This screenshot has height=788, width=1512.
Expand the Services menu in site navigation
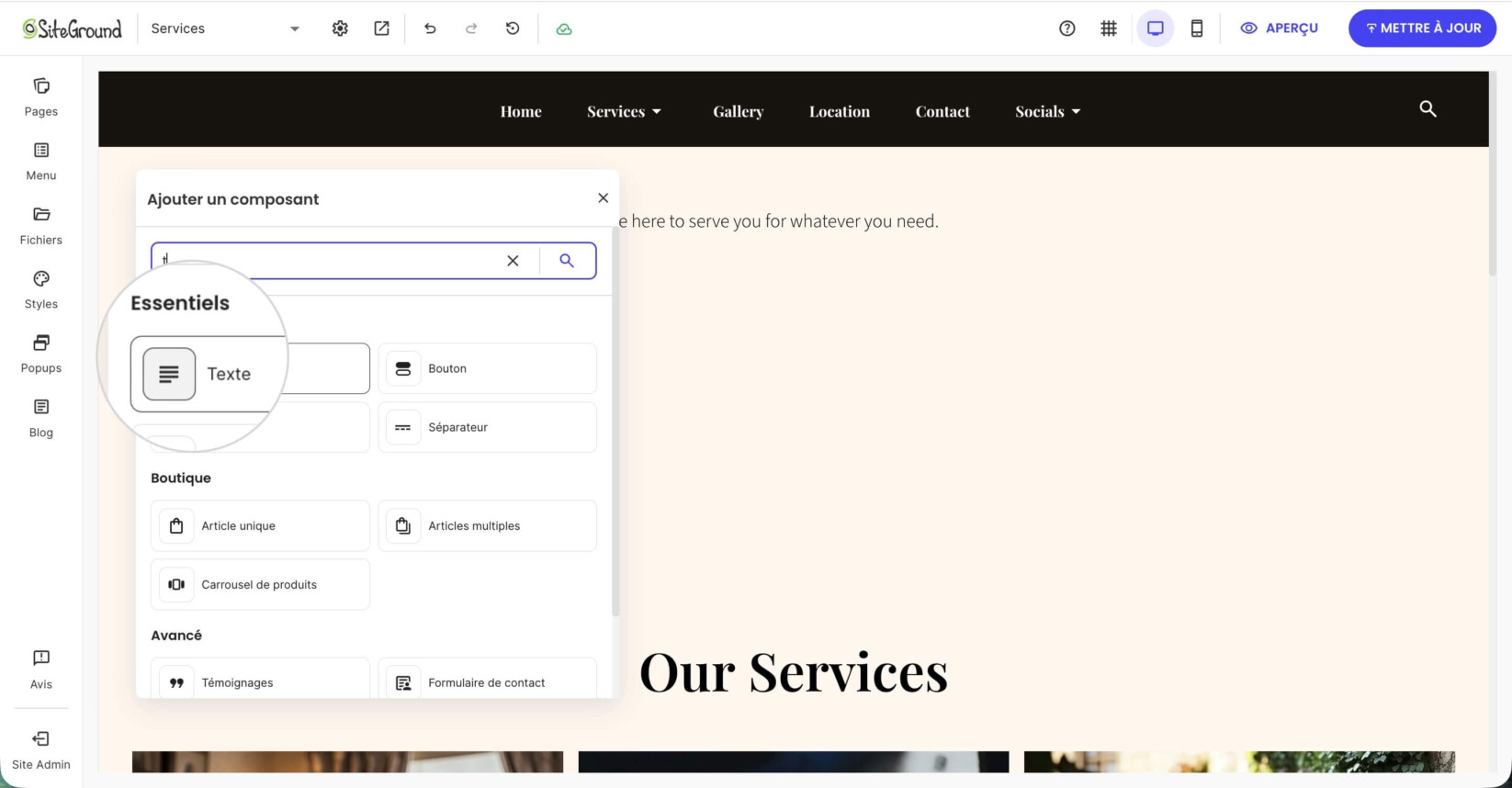pyautogui.click(x=625, y=111)
